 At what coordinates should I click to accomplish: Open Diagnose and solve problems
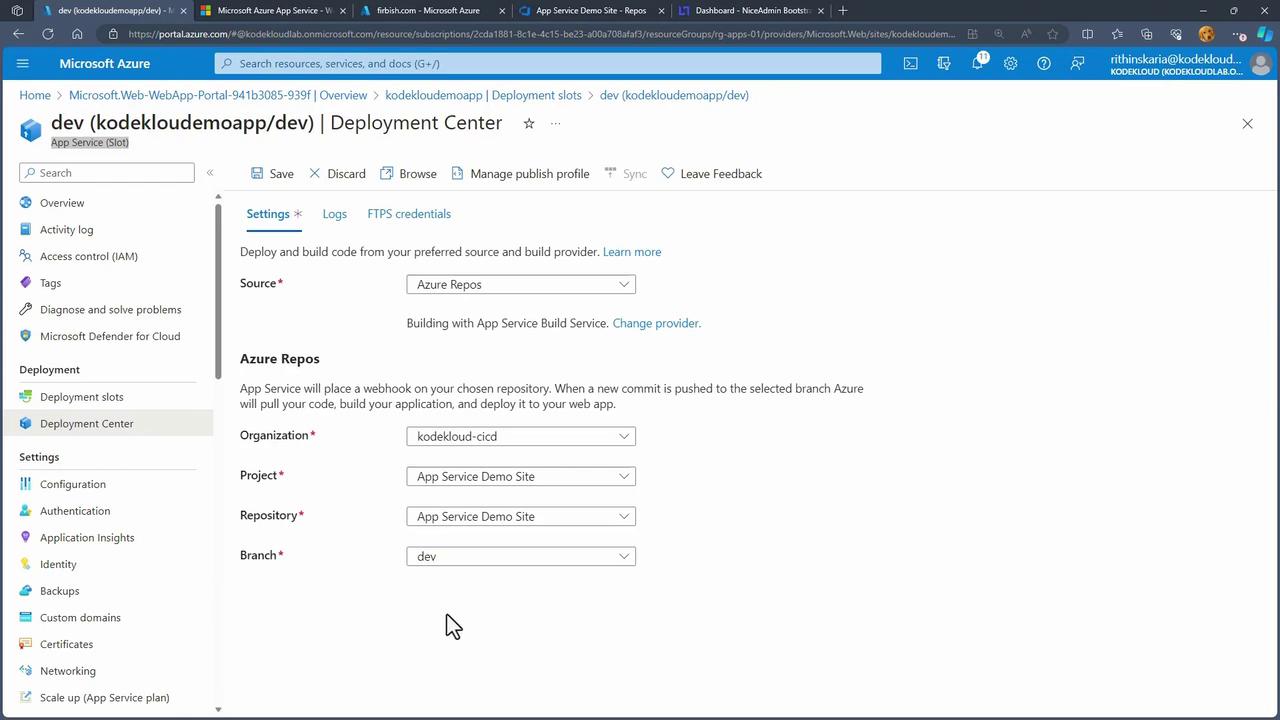click(110, 310)
